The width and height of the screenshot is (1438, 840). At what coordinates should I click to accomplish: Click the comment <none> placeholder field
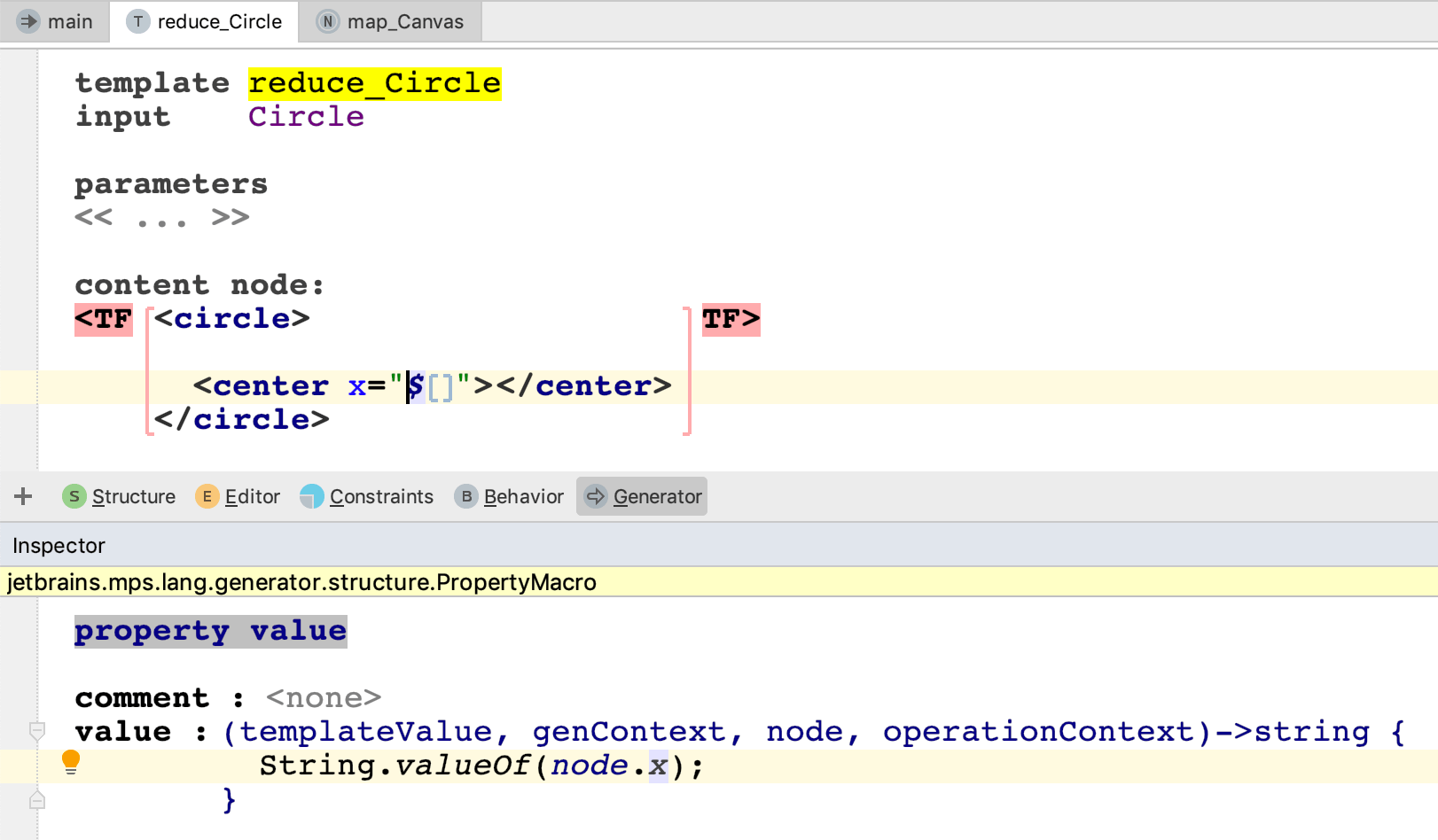(324, 698)
